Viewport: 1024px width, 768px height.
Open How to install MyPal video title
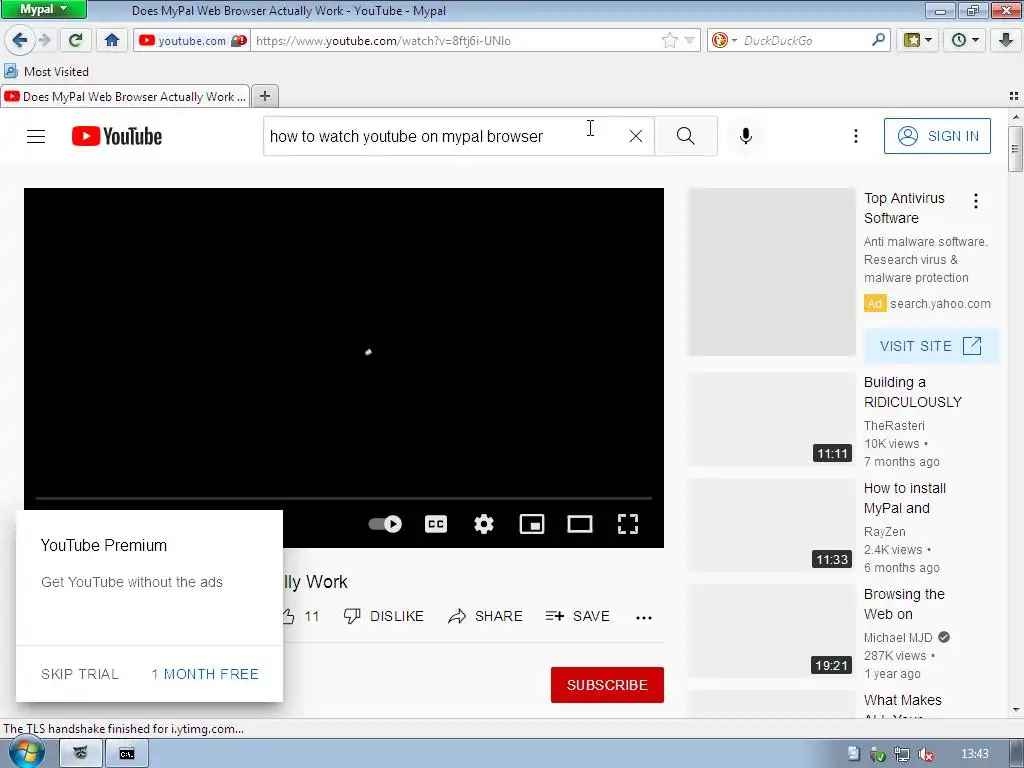click(905, 498)
